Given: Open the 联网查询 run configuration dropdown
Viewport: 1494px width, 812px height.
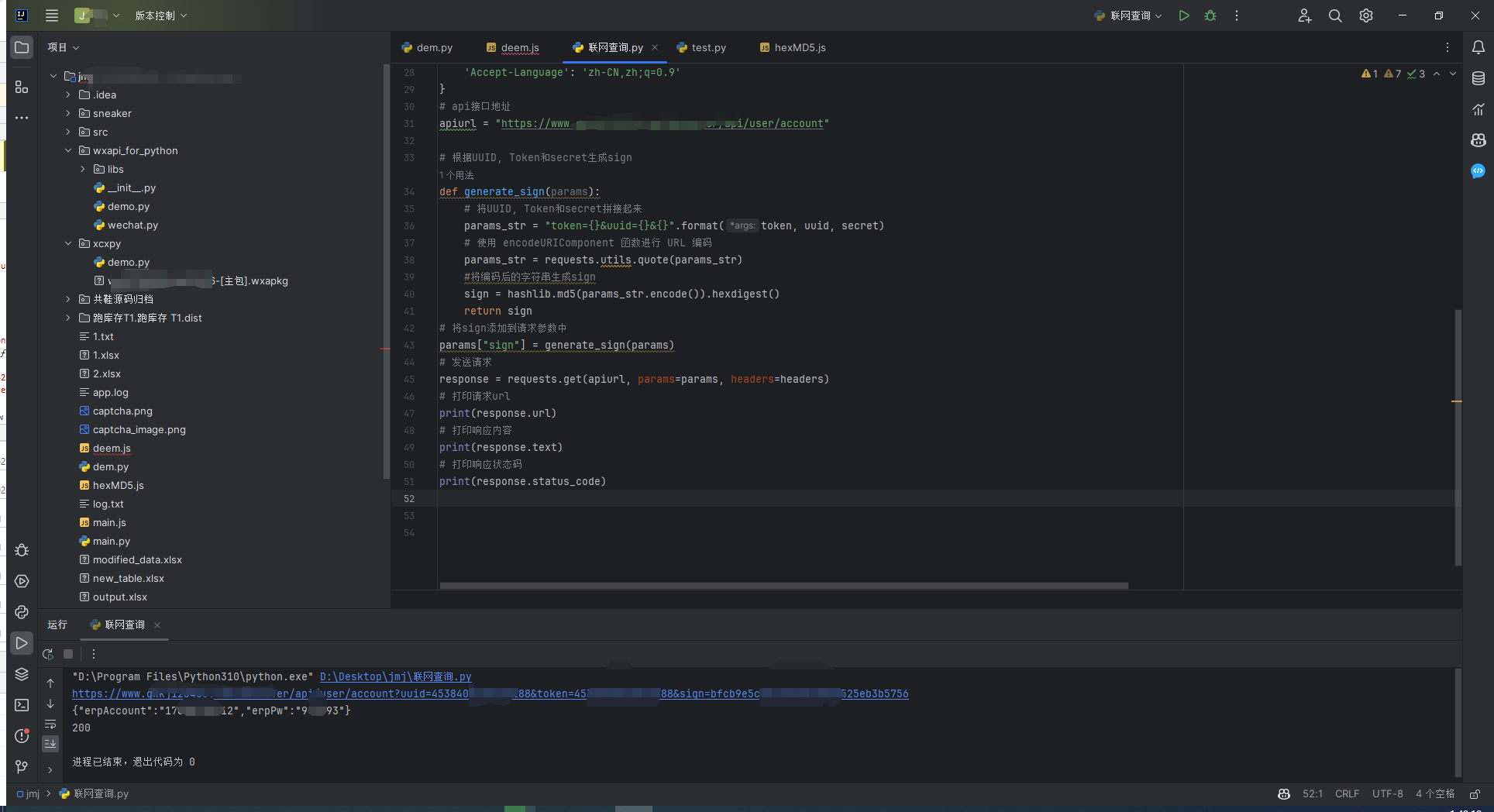Looking at the screenshot, I should coord(1128,15).
